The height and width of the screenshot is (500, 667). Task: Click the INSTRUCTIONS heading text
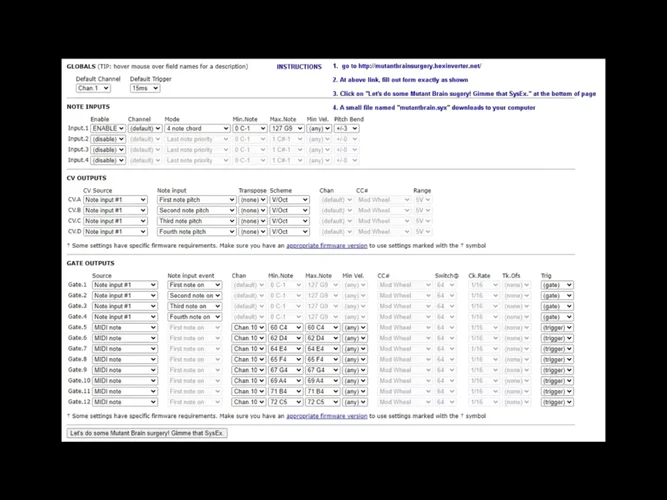(299, 67)
